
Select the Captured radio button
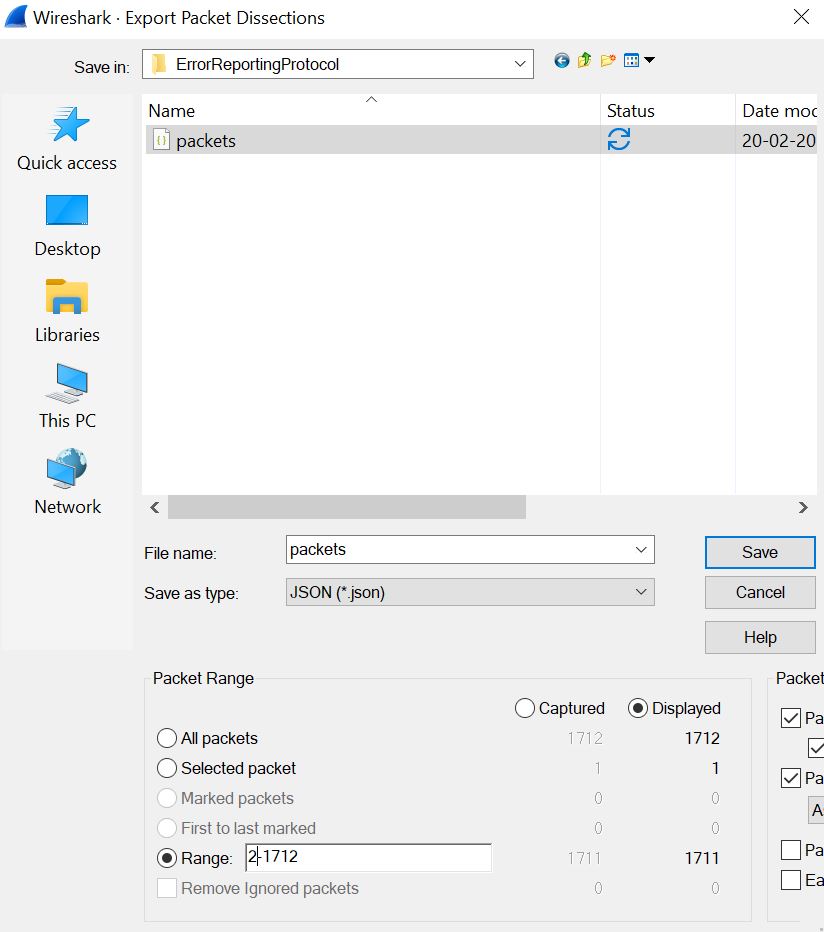[524, 708]
